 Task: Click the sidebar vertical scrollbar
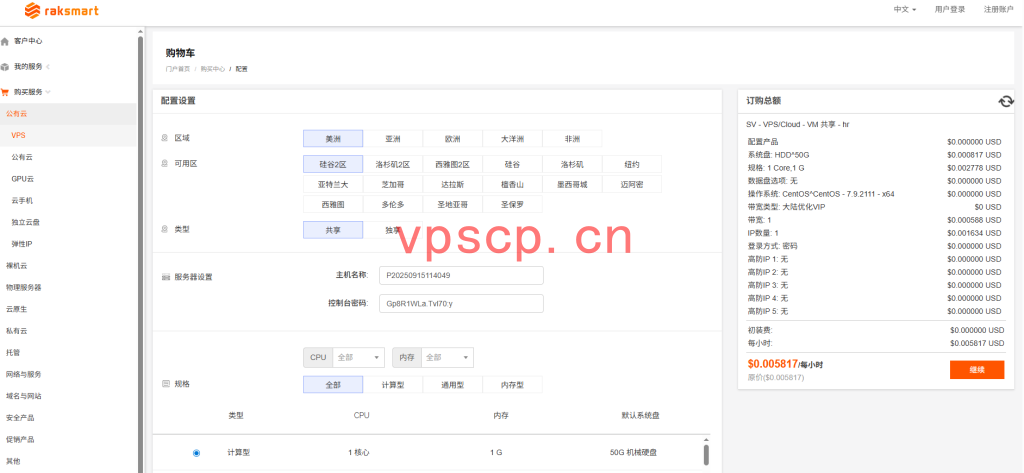[x=140, y=255]
